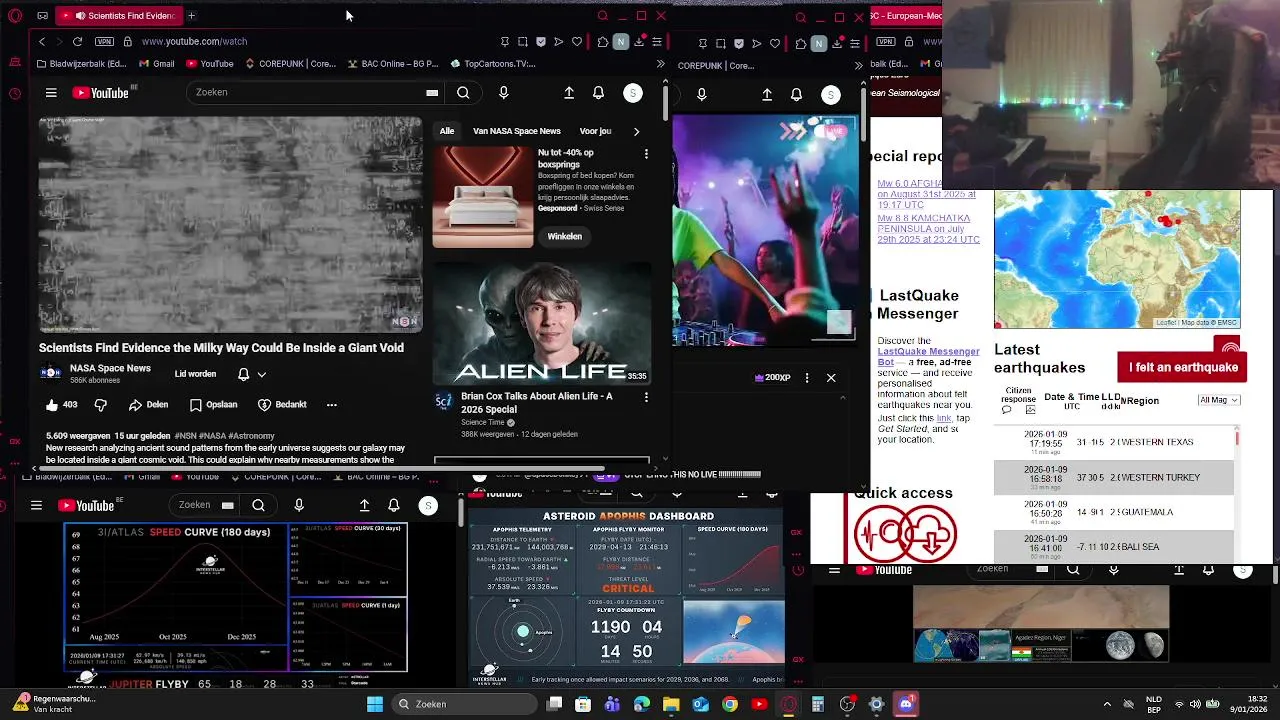Select the 'Voor jou' chip

click(596, 131)
